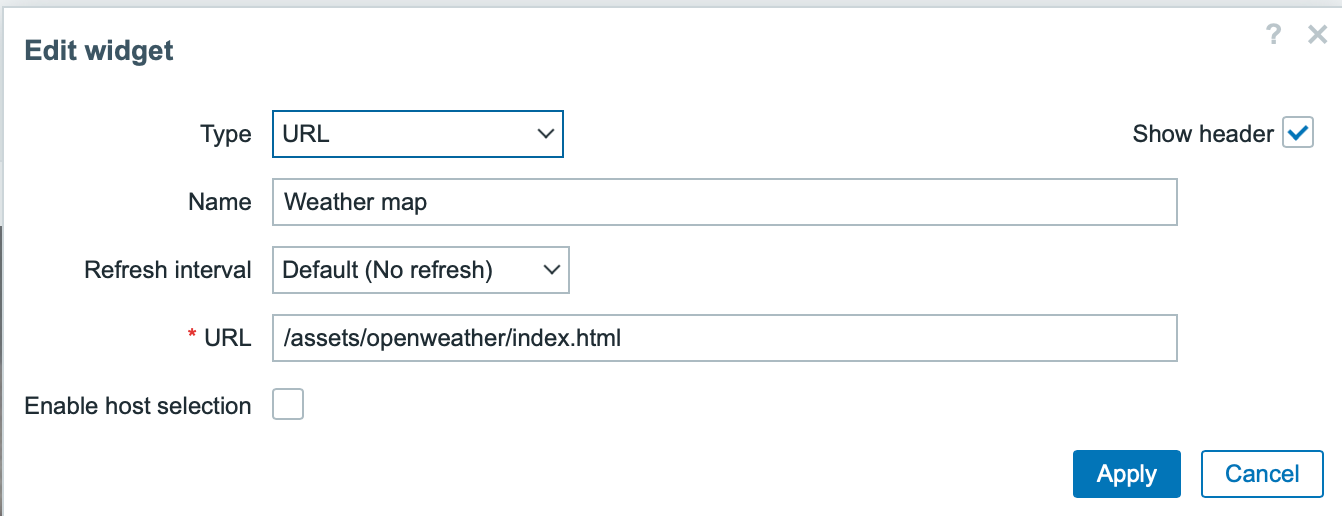The height and width of the screenshot is (516, 1342).
Task: Click the Edit widget dialog title
Action: 99,51
